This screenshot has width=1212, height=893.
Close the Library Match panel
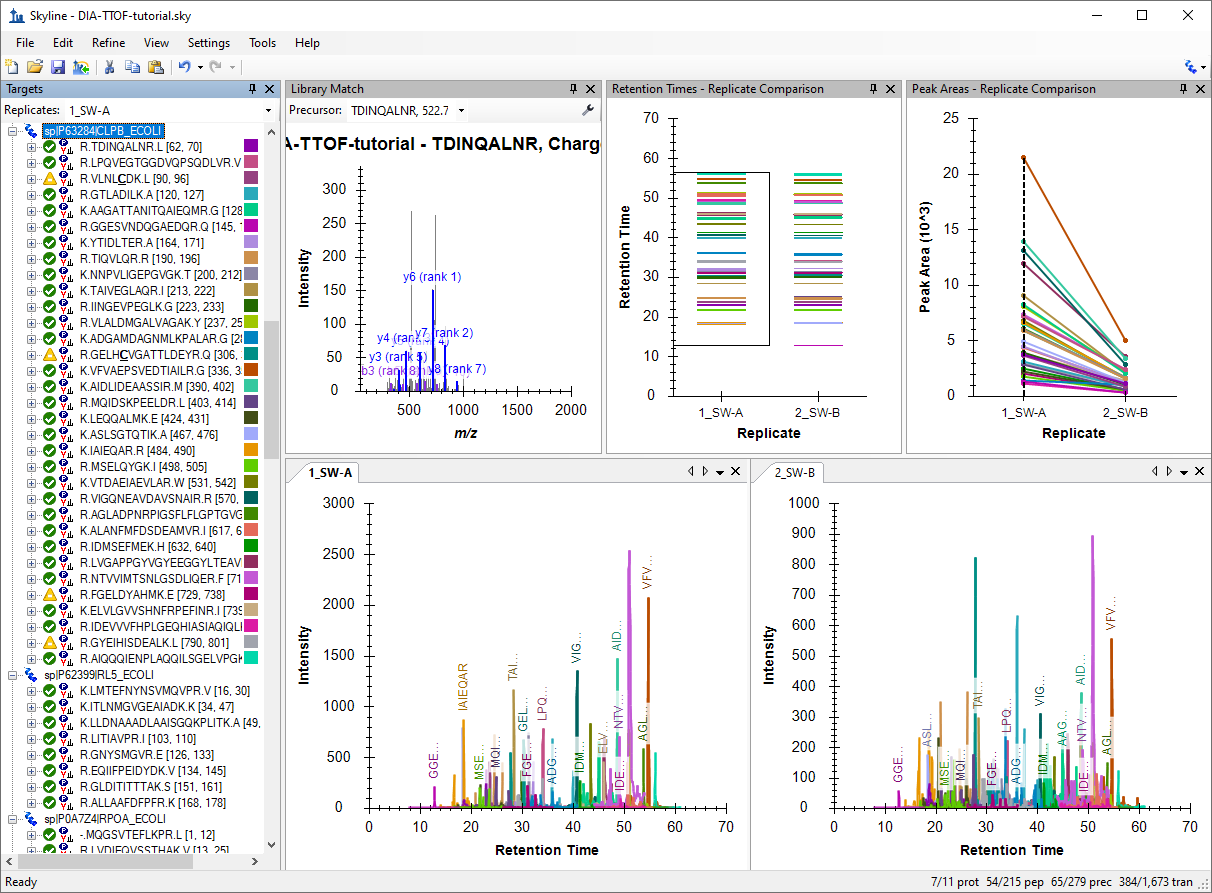click(590, 89)
